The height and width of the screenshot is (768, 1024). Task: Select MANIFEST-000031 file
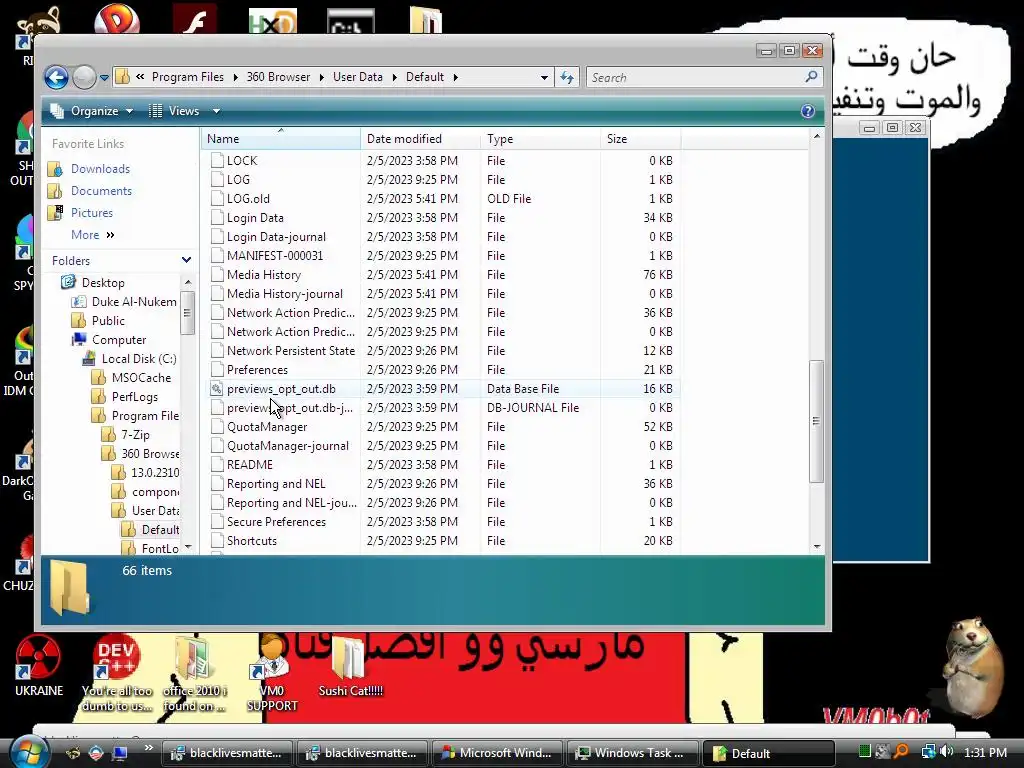click(x=274, y=255)
